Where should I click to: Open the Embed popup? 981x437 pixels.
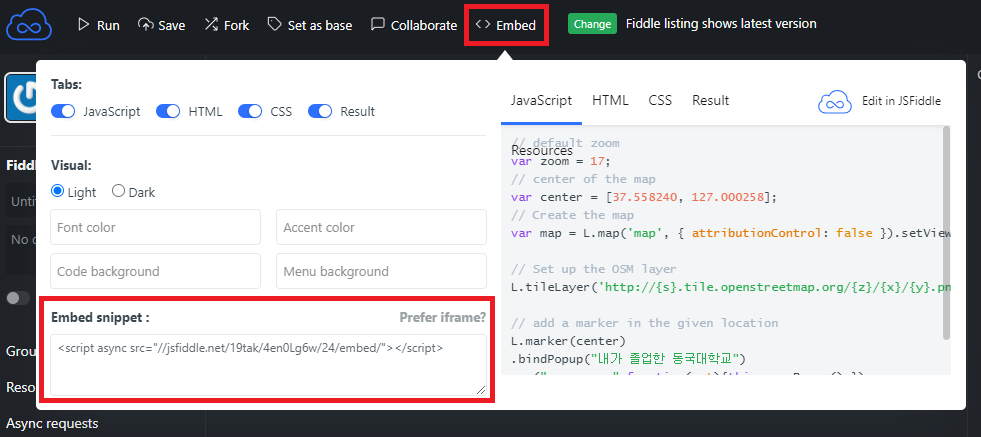point(506,25)
